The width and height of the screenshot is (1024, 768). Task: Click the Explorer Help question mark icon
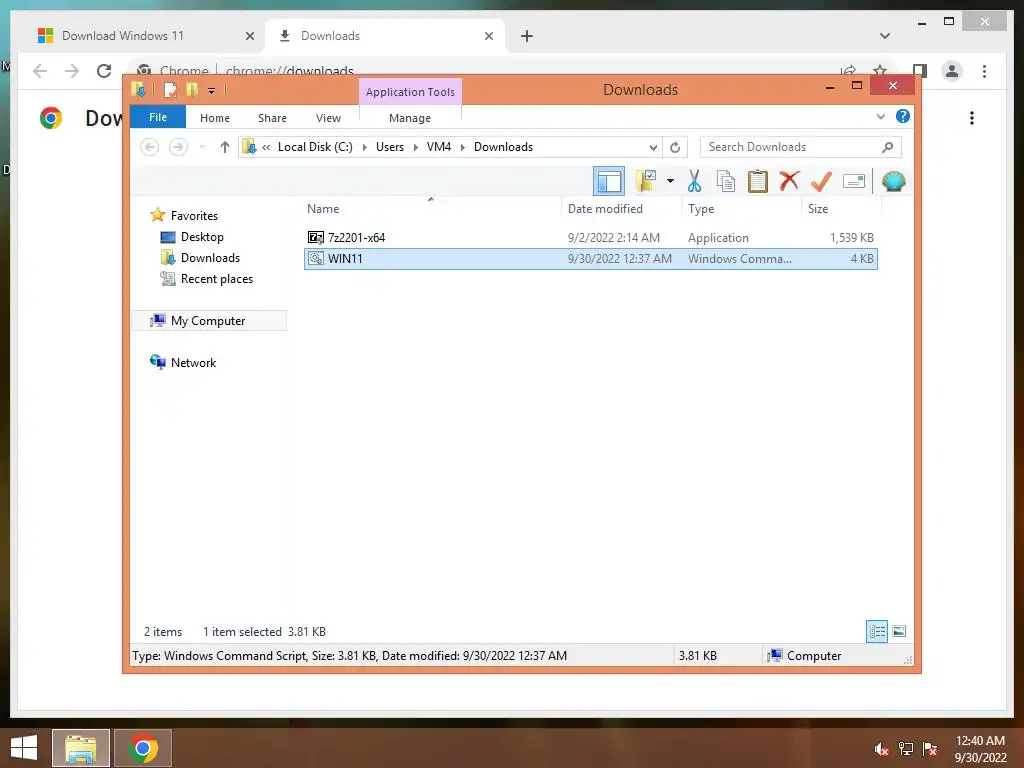tap(903, 116)
